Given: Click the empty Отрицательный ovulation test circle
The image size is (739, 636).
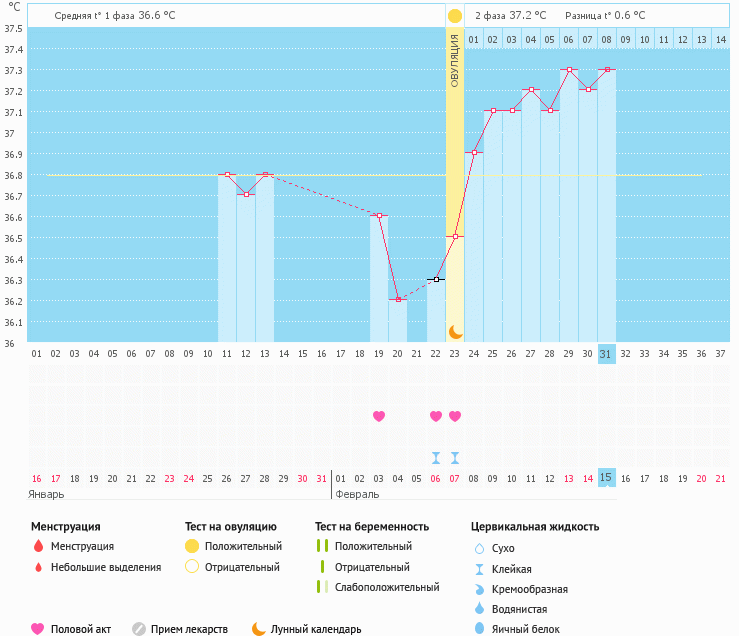Looking at the screenshot, I should (x=192, y=566).
